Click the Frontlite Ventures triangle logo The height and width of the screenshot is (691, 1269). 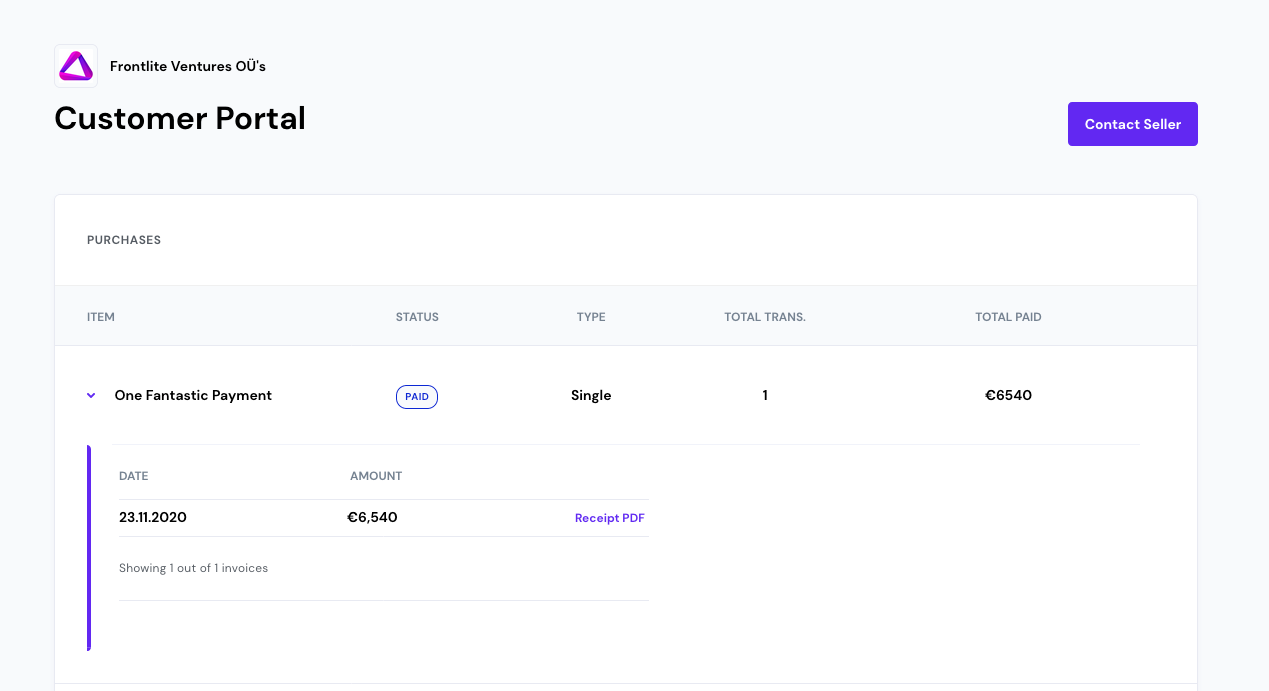(76, 66)
